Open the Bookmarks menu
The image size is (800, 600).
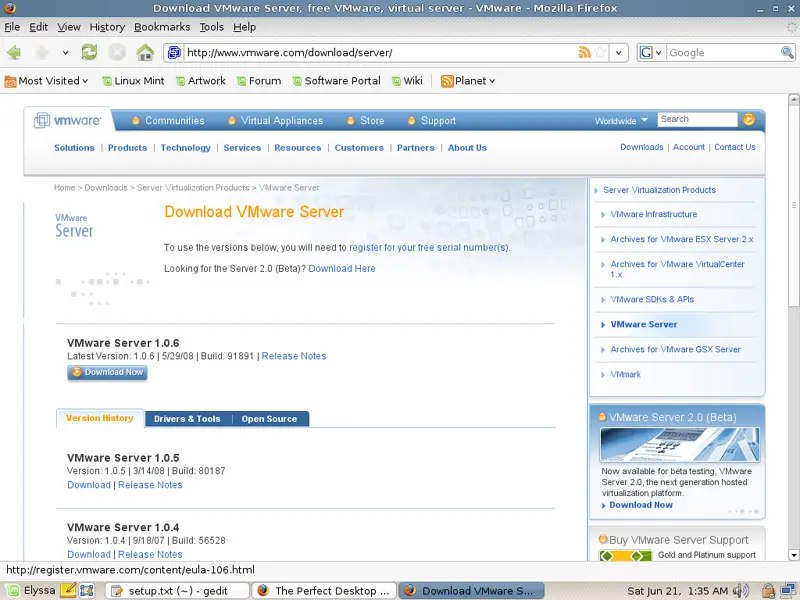coord(162,27)
